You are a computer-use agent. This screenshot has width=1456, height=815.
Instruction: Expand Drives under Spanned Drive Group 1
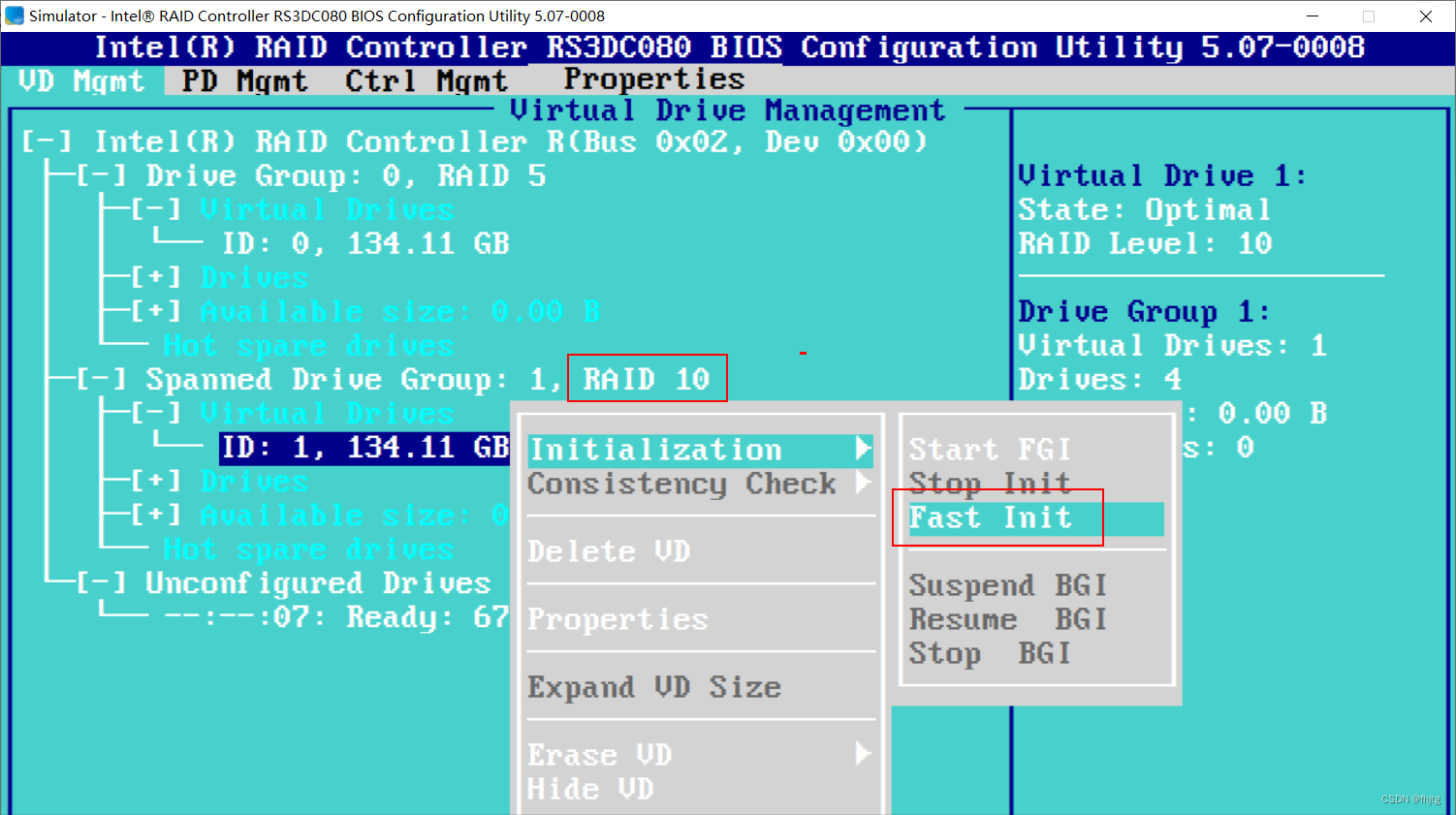point(156,481)
